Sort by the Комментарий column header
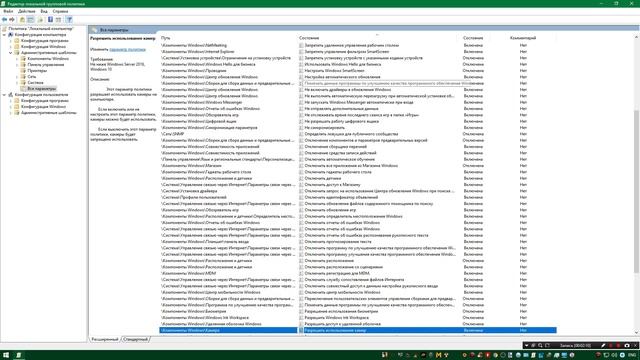Screen dimensions: 640x360 [523, 38]
